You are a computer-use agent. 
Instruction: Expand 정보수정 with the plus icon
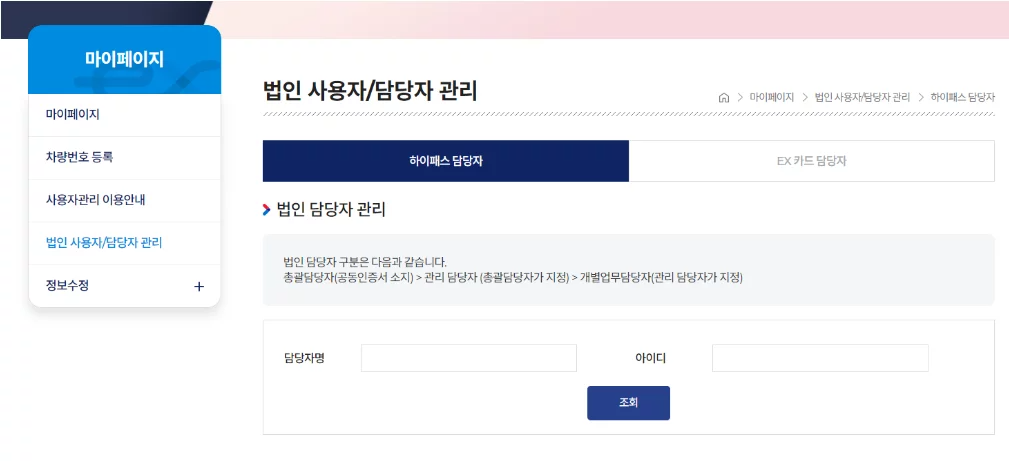199,287
